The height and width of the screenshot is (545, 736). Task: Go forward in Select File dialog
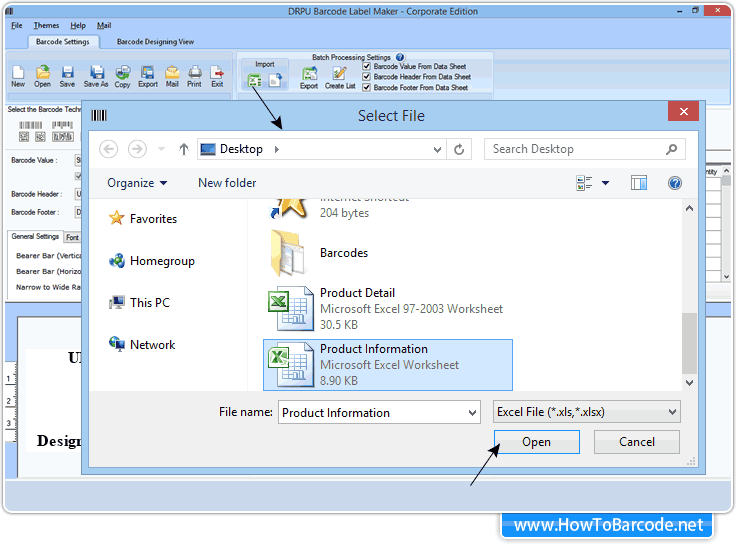point(137,149)
